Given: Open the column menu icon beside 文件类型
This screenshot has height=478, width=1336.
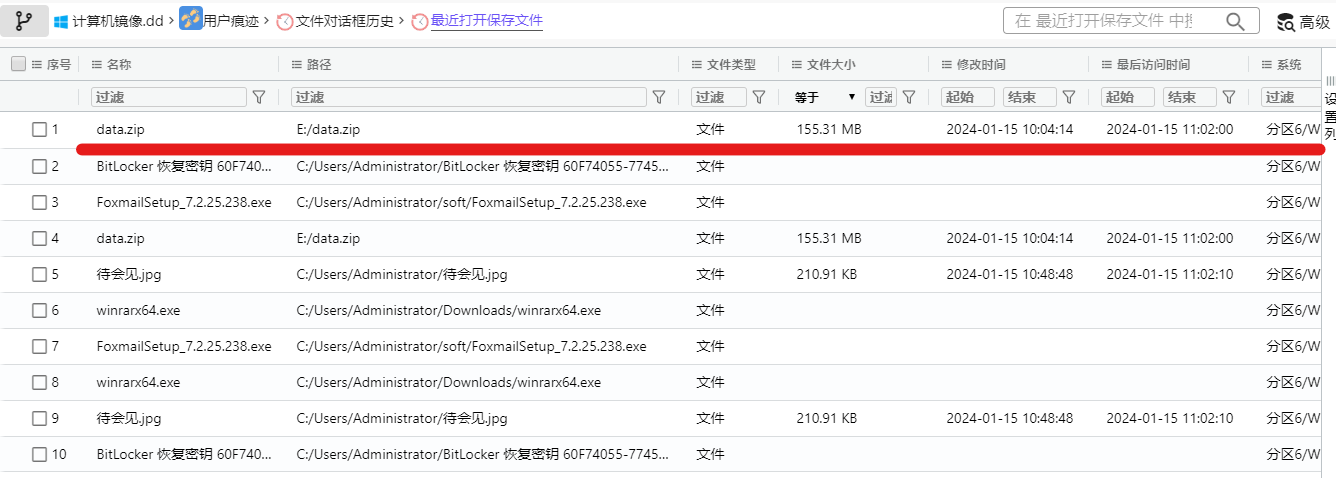Looking at the screenshot, I should [697, 65].
